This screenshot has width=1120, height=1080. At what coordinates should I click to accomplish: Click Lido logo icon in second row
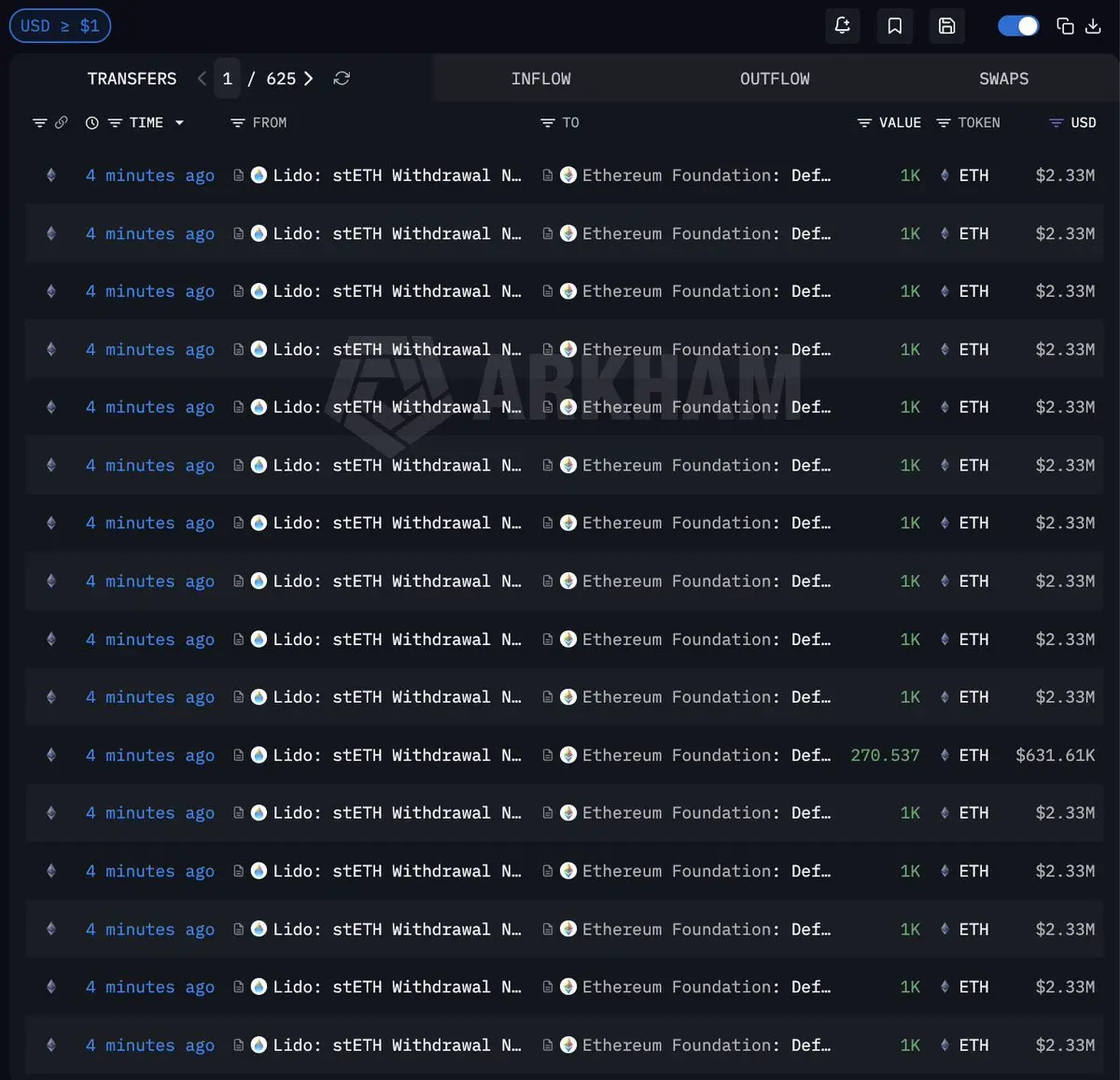click(x=259, y=233)
